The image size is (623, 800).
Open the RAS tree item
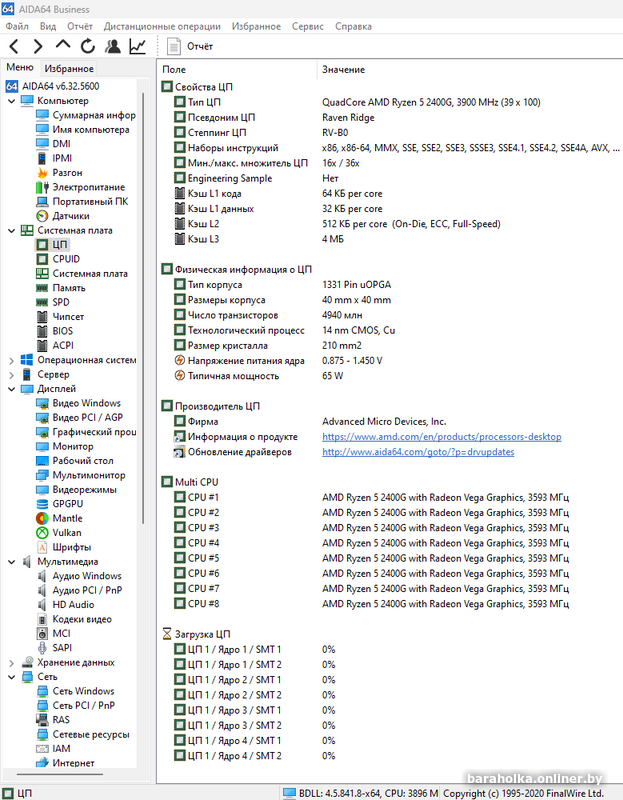[53, 720]
